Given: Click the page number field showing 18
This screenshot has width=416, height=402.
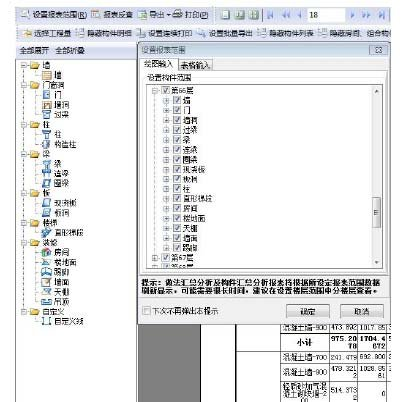Looking at the screenshot, I should (x=326, y=15).
